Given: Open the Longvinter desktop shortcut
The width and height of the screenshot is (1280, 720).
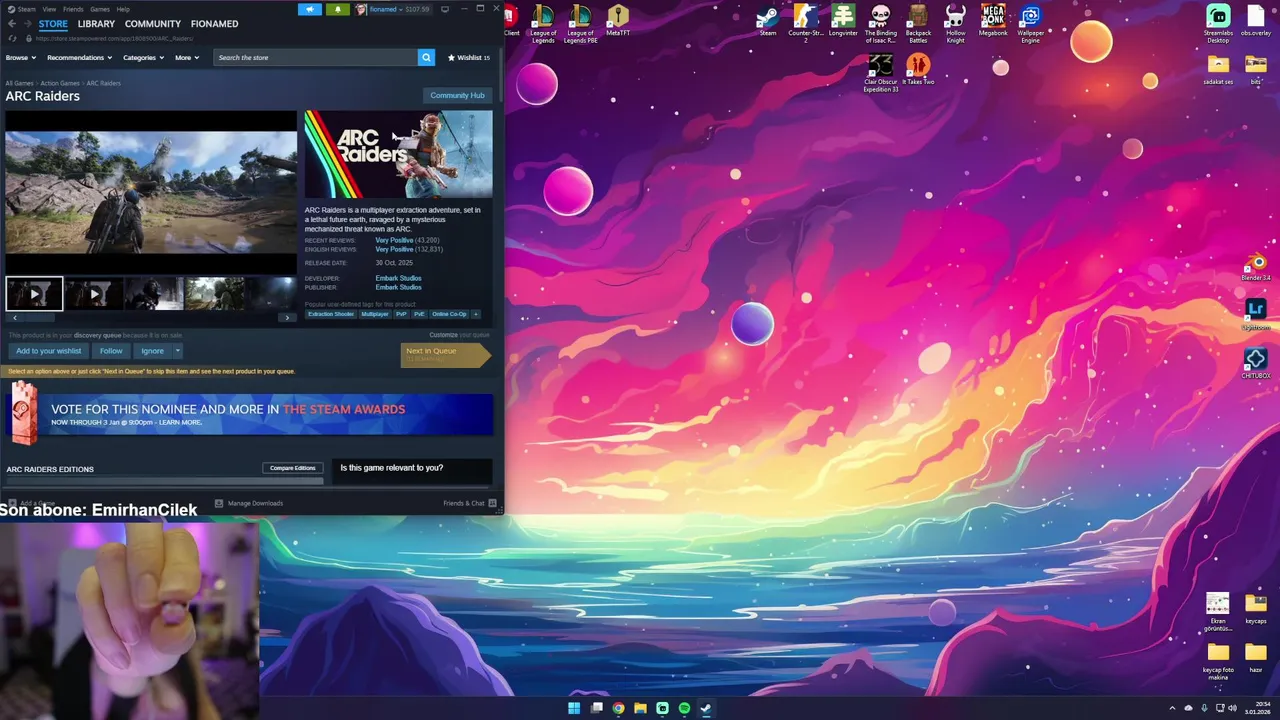Looking at the screenshot, I should point(843,20).
